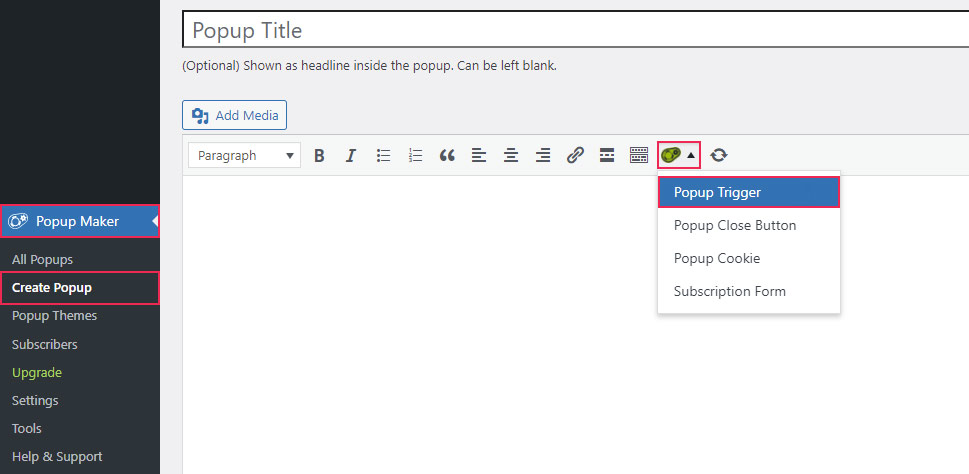The image size is (969, 474).
Task: View the Subscribers page
Action: pyautogui.click(x=44, y=344)
